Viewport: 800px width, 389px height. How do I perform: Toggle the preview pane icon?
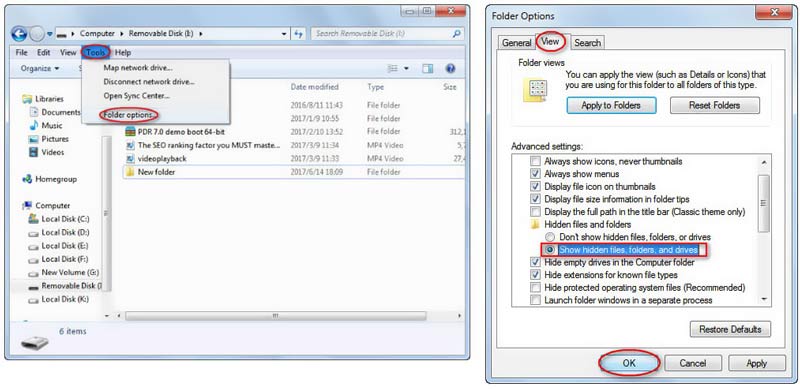point(428,68)
